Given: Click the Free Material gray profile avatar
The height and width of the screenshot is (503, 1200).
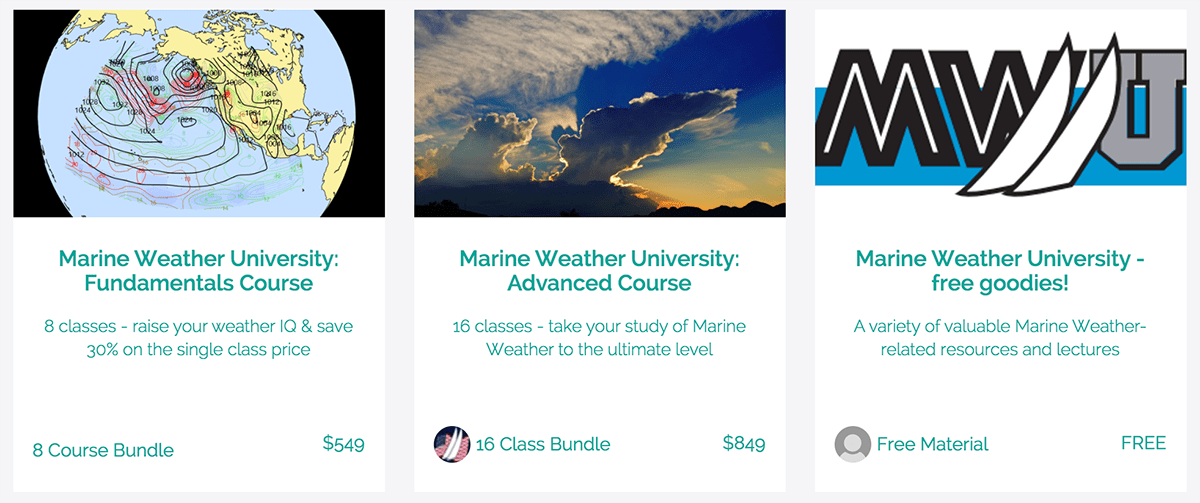Looking at the screenshot, I should pyautogui.click(x=852, y=444).
